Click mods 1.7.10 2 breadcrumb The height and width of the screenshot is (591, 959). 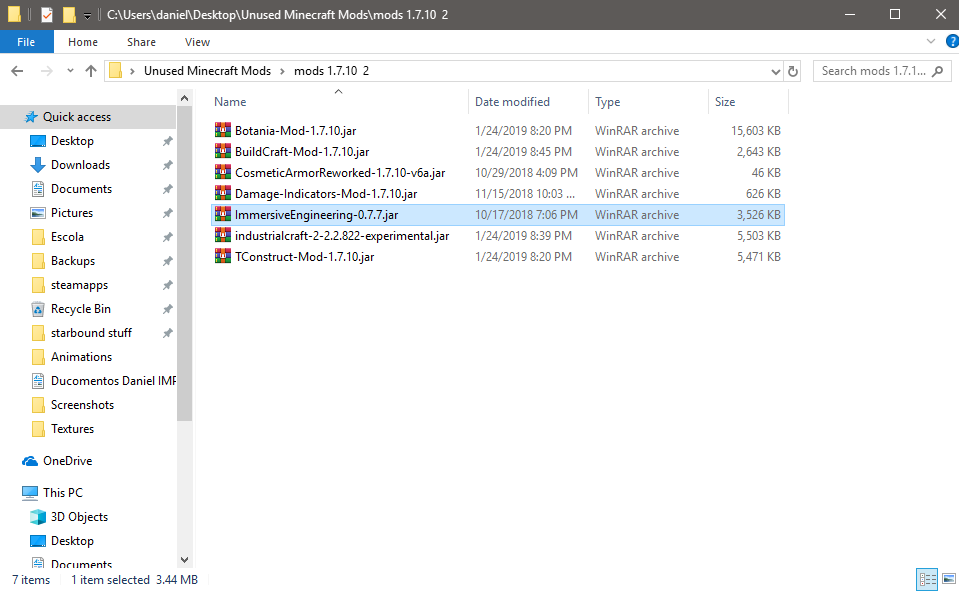tap(331, 71)
